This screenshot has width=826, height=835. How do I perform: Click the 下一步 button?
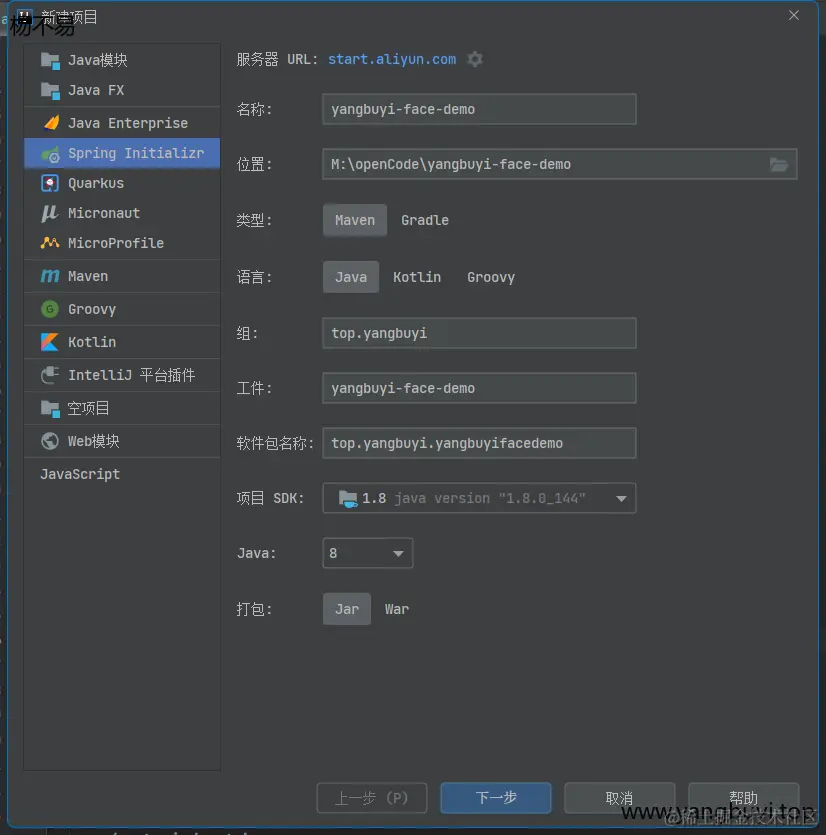point(496,798)
